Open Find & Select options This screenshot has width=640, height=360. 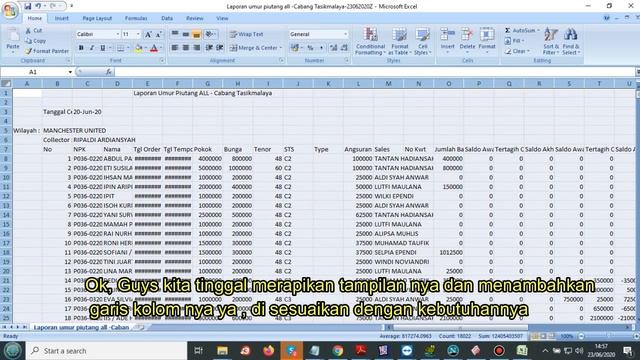point(571,41)
